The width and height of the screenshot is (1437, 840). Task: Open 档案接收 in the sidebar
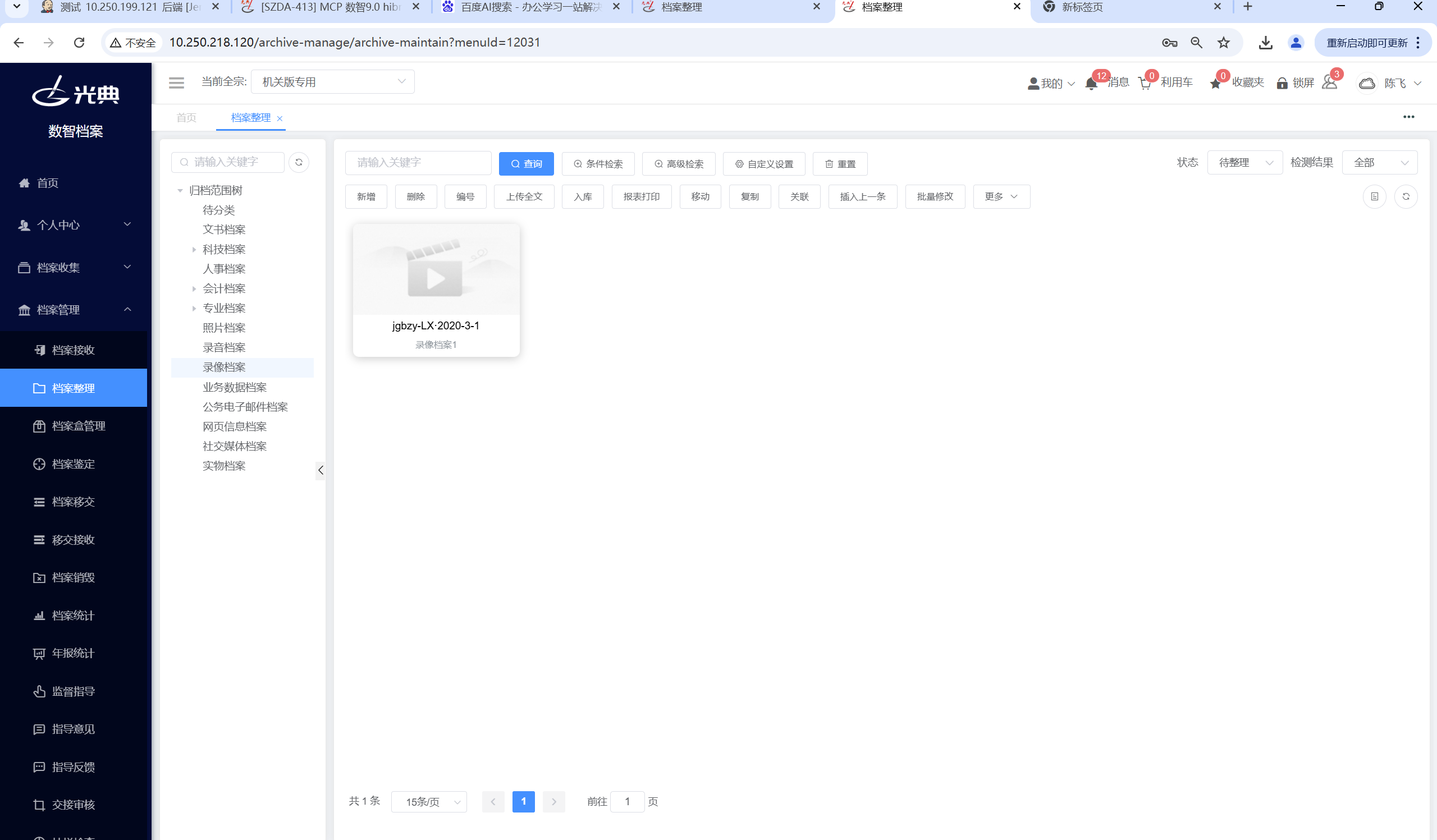click(74, 350)
